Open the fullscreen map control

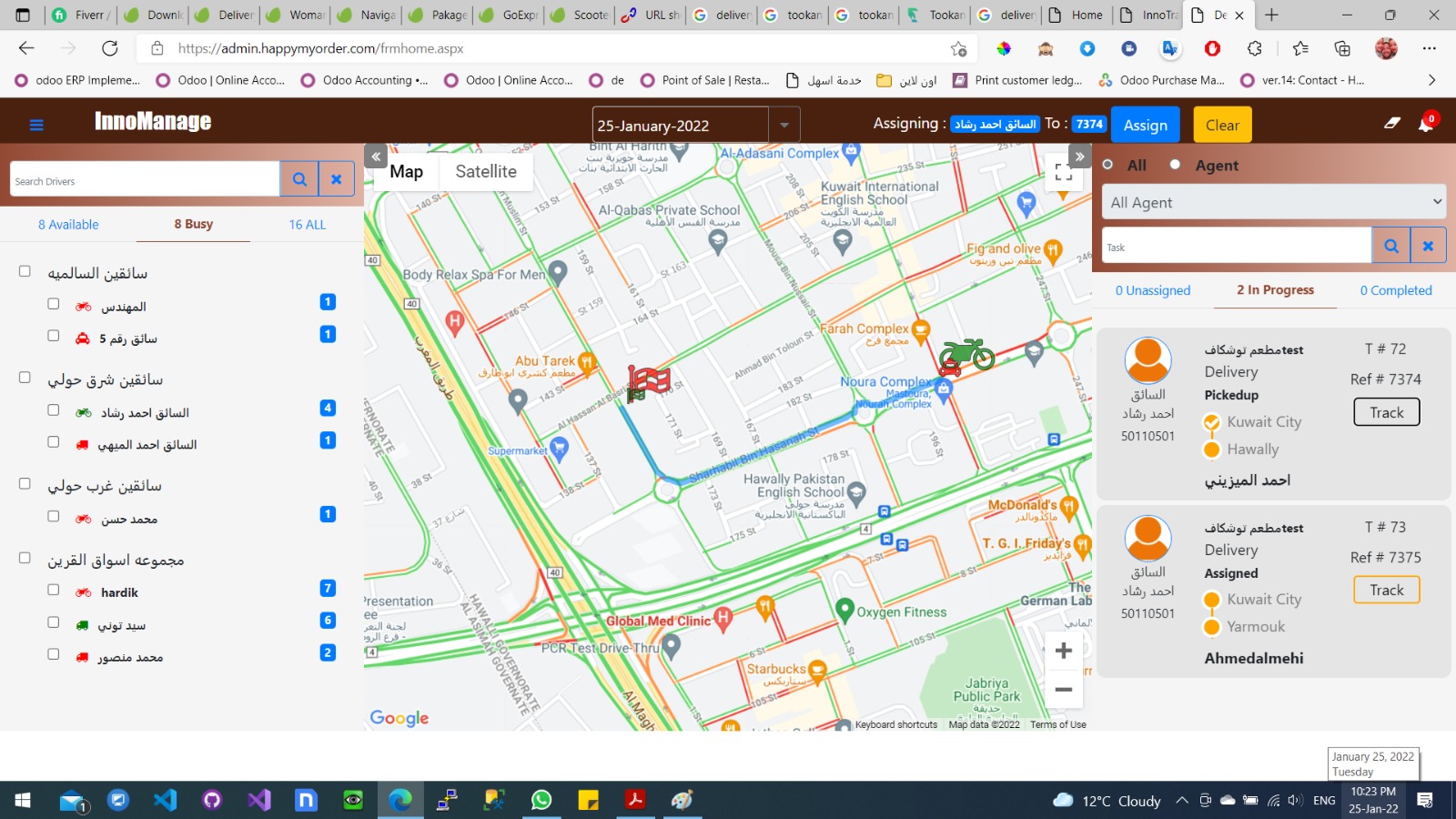click(1064, 172)
